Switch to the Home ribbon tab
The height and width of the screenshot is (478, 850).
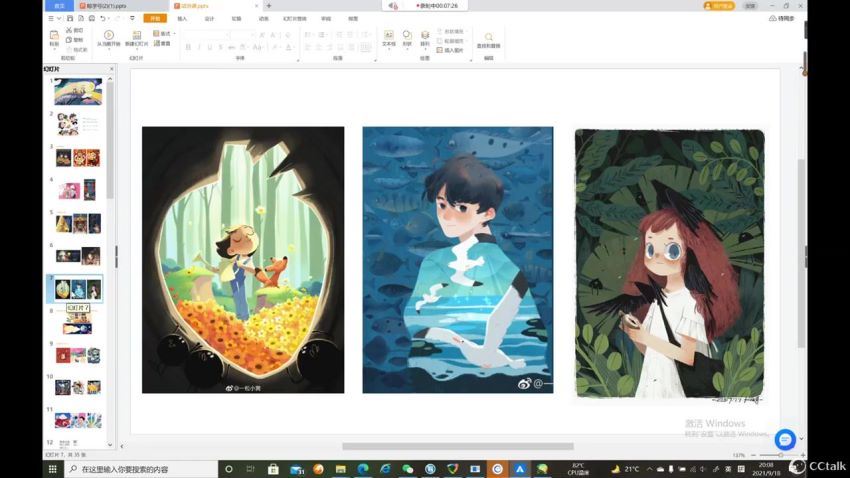coord(155,18)
